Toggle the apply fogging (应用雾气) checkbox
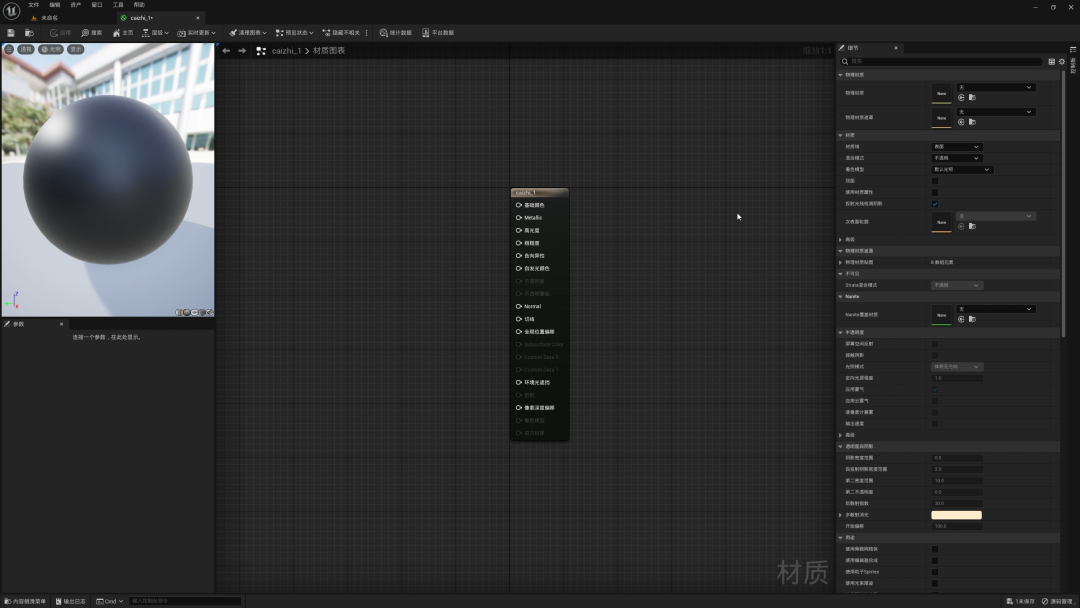This screenshot has width=1080, height=608. (x=935, y=389)
